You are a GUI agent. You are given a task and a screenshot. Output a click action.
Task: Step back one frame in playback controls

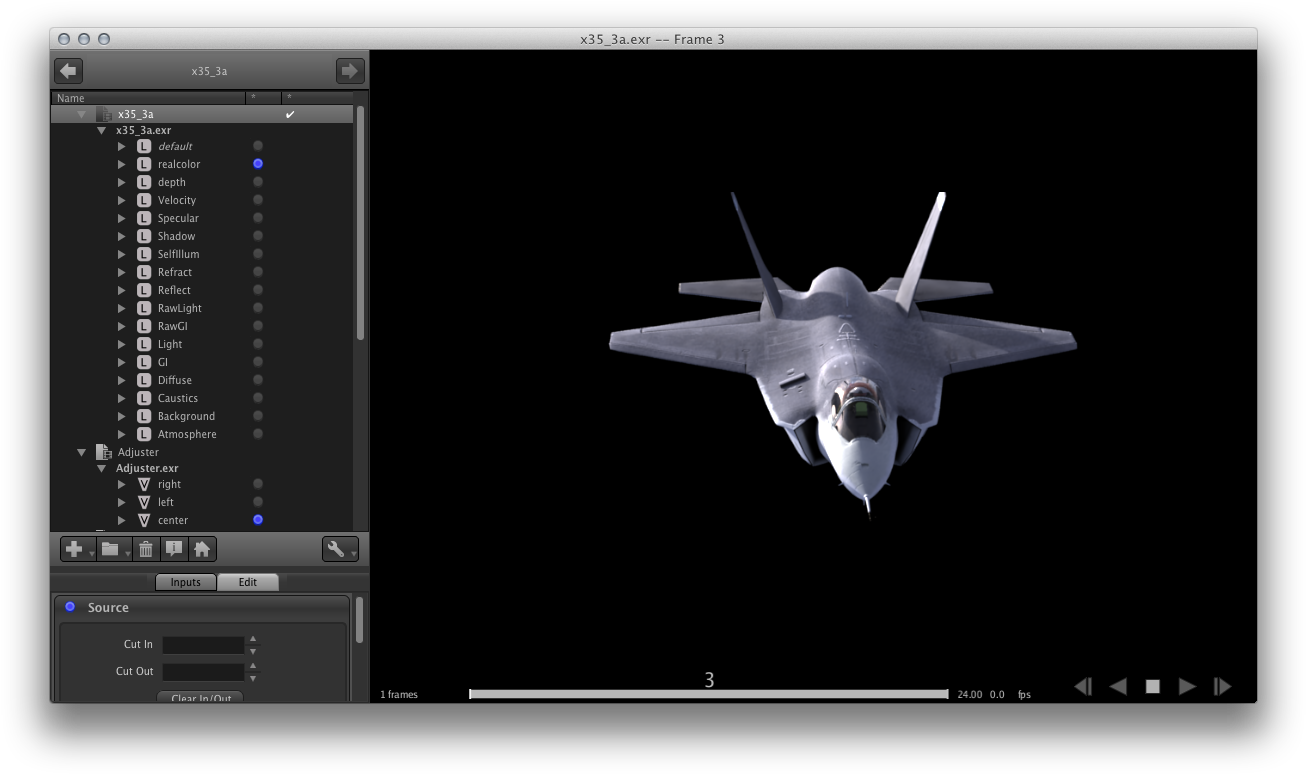point(1083,686)
